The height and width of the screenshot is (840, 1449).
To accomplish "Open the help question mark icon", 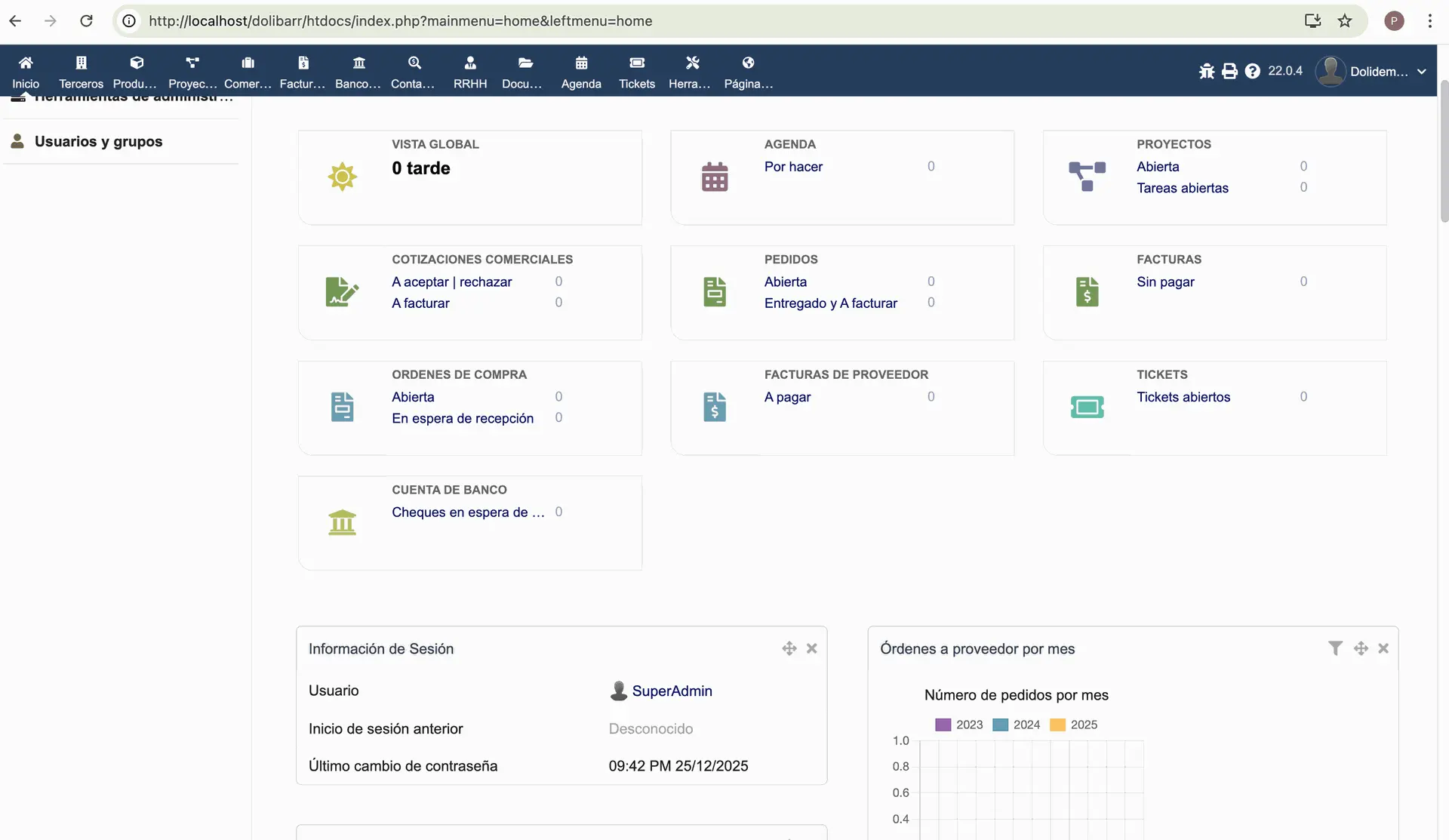I will click(1252, 71).
